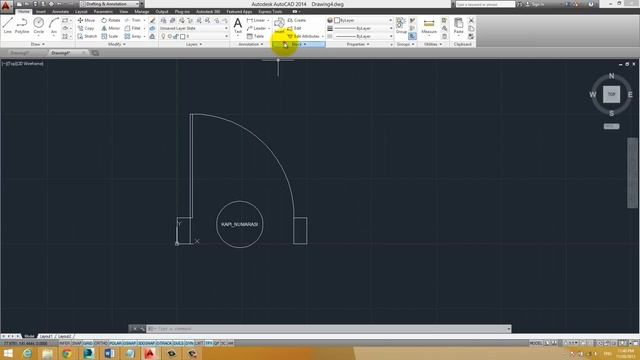Choose the Copy command

[x=86, y=28]
